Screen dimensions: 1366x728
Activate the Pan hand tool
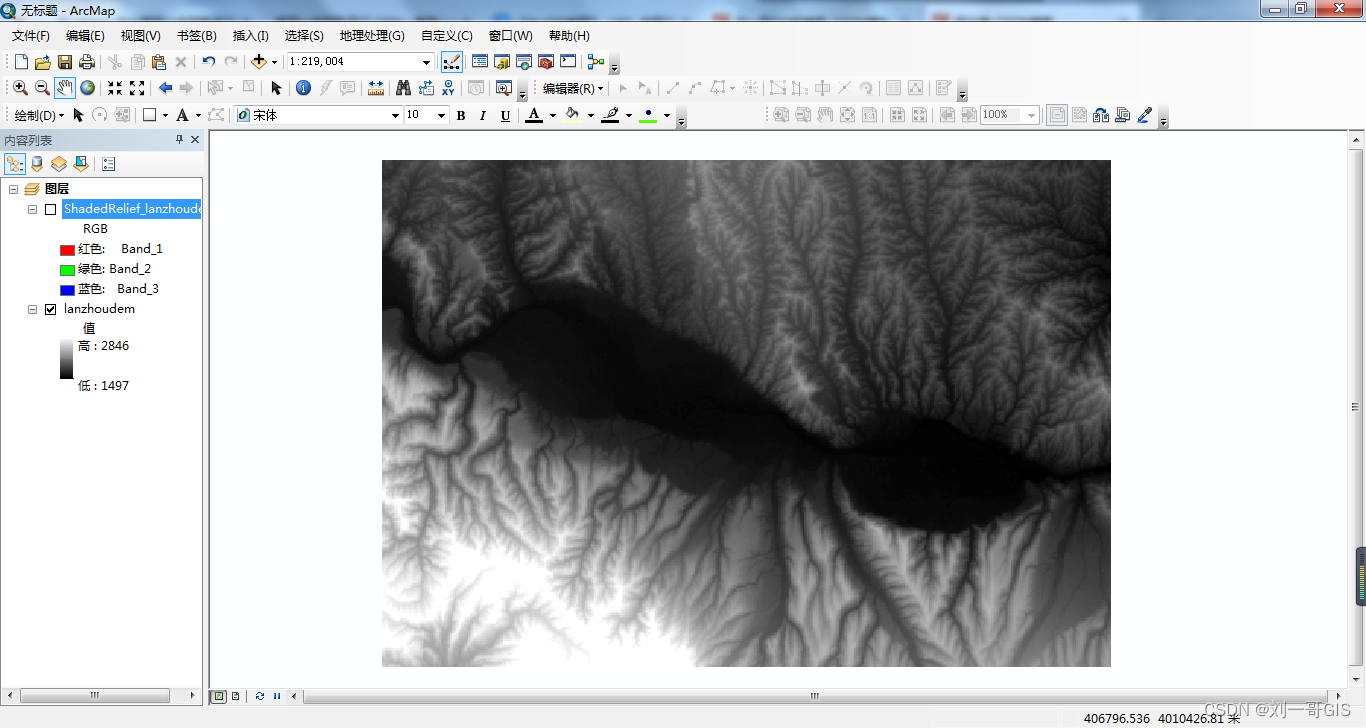click(x=64, y=88)
